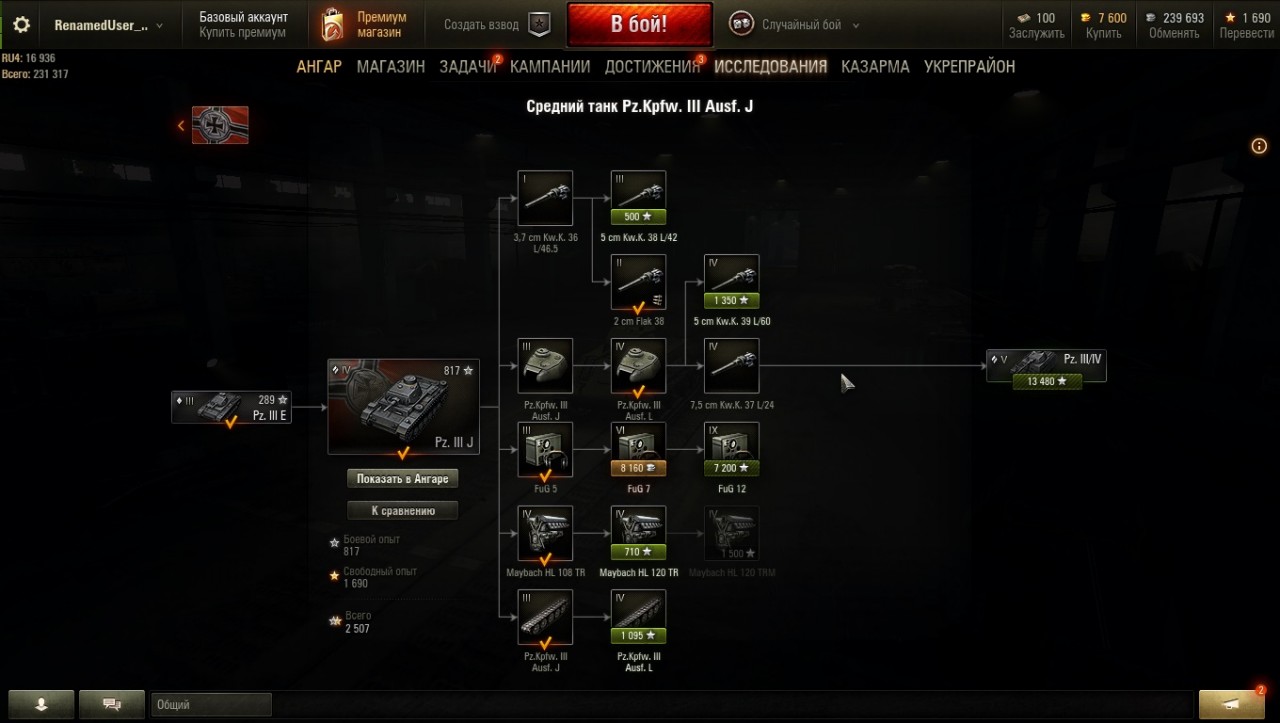Open the Pz. III/IV tank node
Screen dimensions: 1280x723
[1046, 366]
